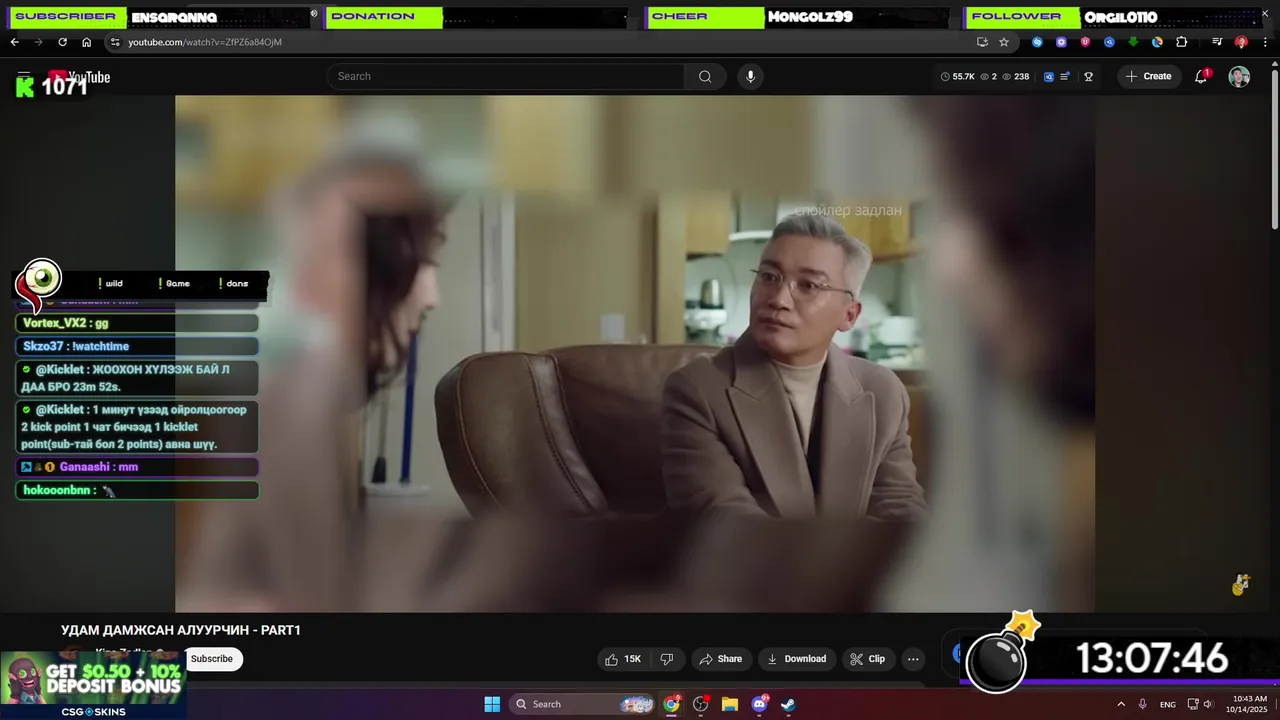
Task: Bookmark this page with the star
Action: 1004,42
